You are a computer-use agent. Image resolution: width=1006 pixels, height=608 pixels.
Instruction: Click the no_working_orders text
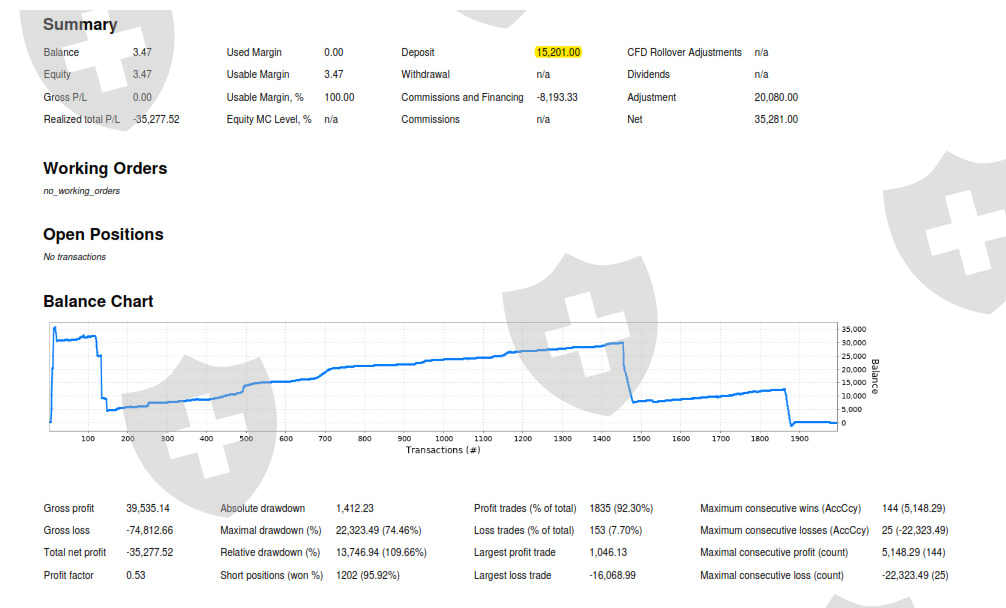(81, 191)
